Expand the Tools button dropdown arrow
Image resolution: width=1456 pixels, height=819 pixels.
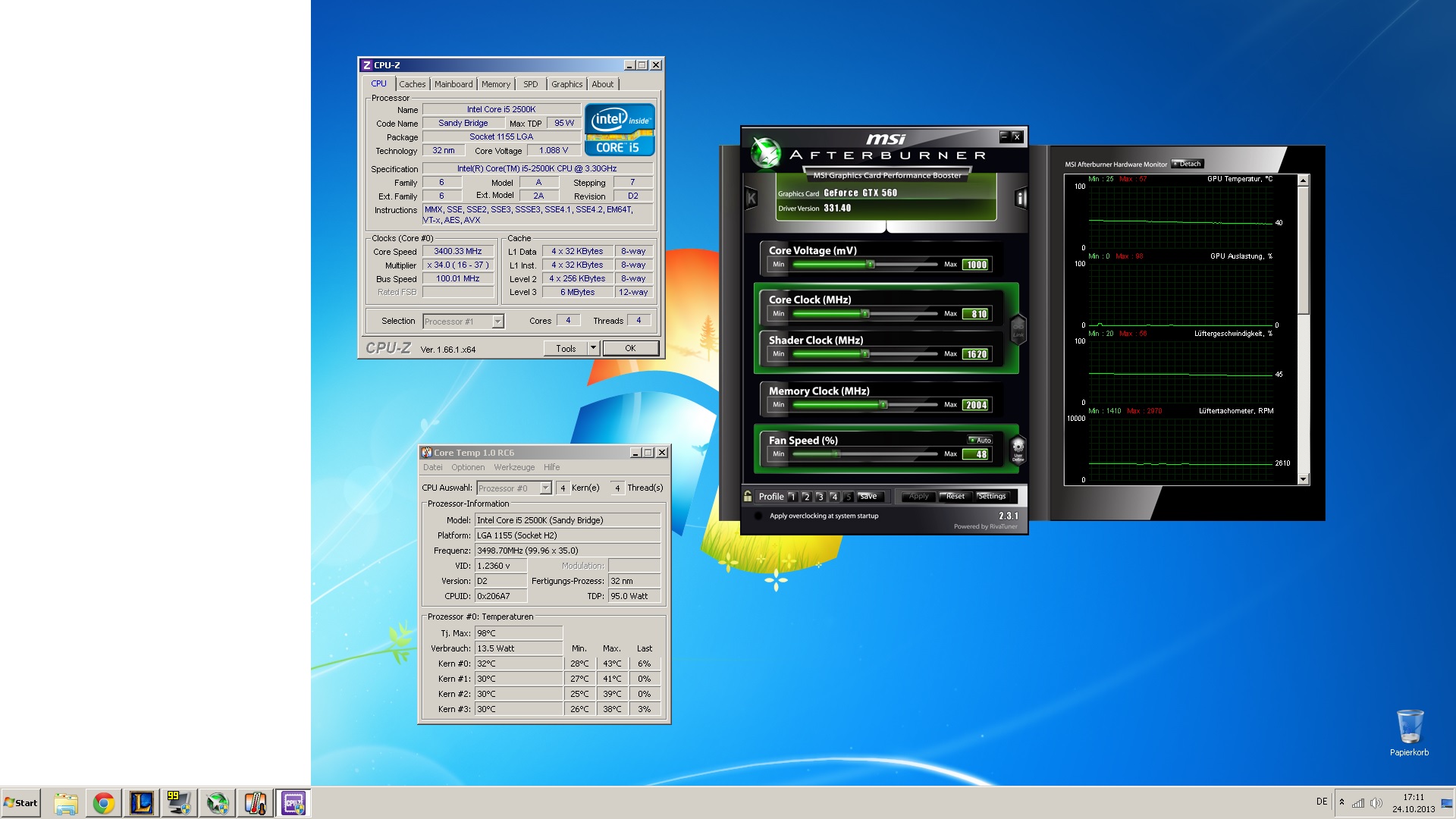coord(593,348)
